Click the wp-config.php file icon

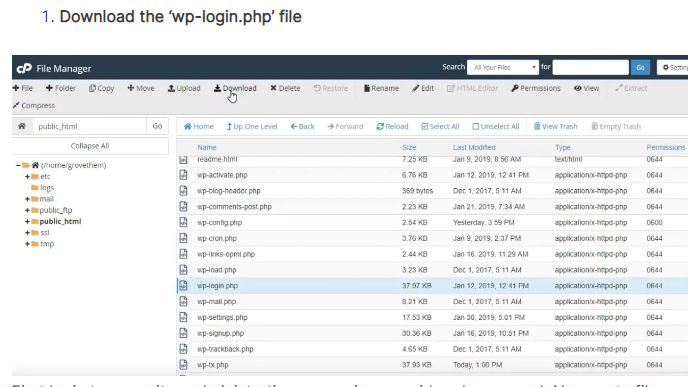[x=183, y=222]
